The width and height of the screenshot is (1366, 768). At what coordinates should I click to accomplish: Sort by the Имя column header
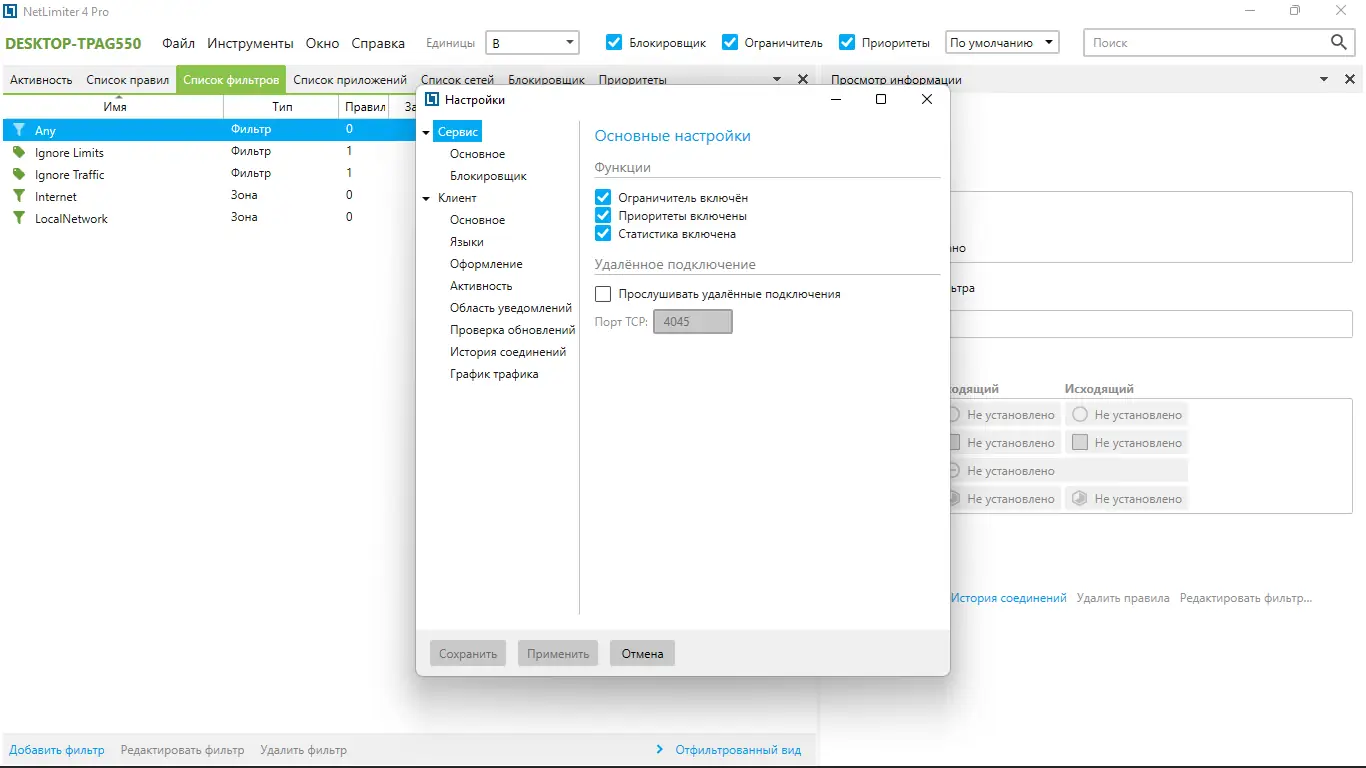tap(115, 107)
